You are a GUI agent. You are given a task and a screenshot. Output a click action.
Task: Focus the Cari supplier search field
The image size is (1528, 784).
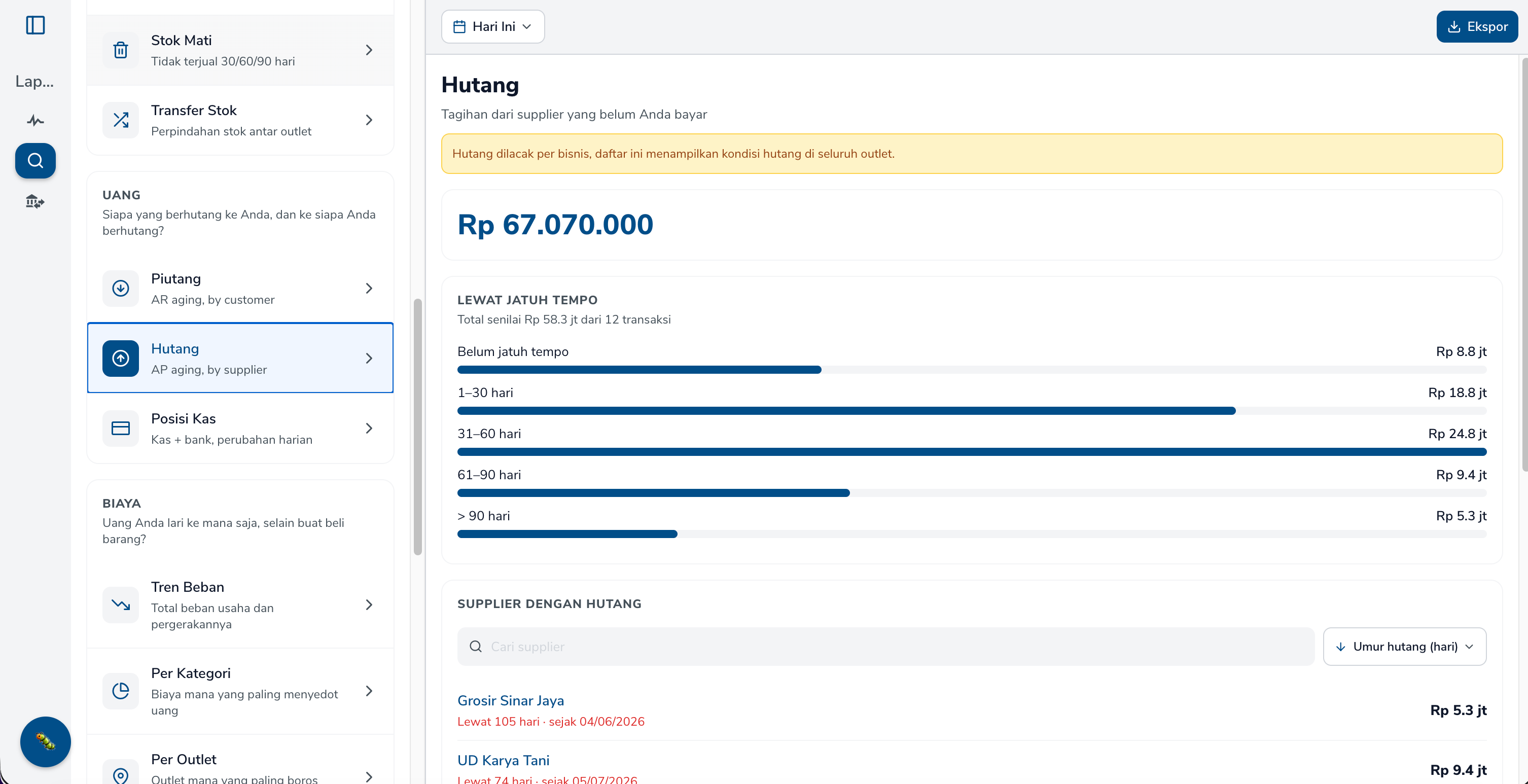[885, 647]
